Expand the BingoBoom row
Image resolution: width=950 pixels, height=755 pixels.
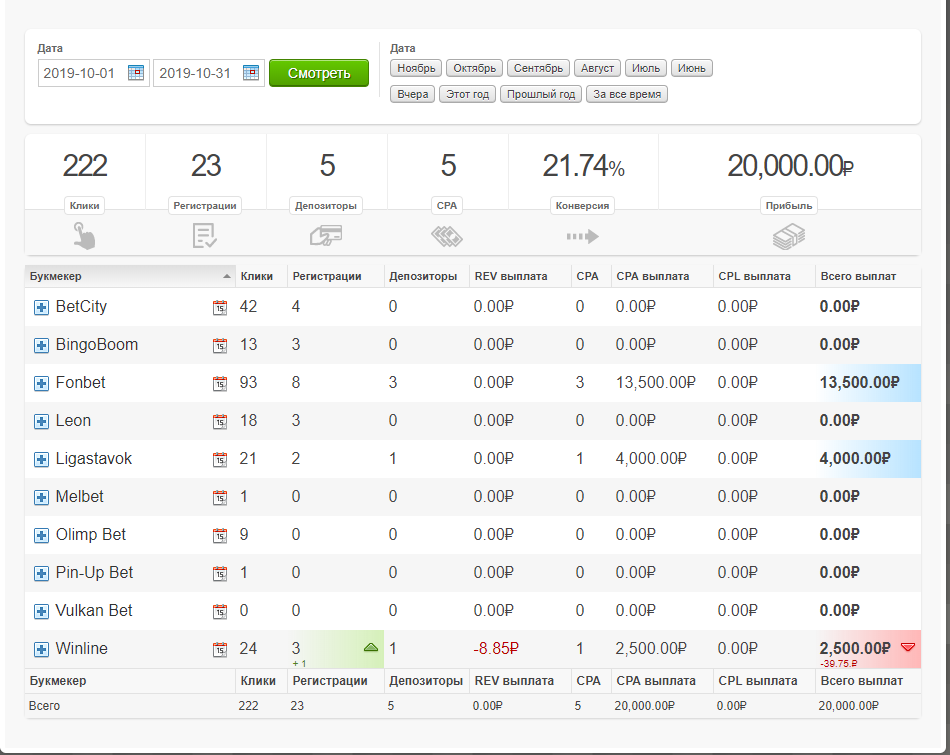41,345
